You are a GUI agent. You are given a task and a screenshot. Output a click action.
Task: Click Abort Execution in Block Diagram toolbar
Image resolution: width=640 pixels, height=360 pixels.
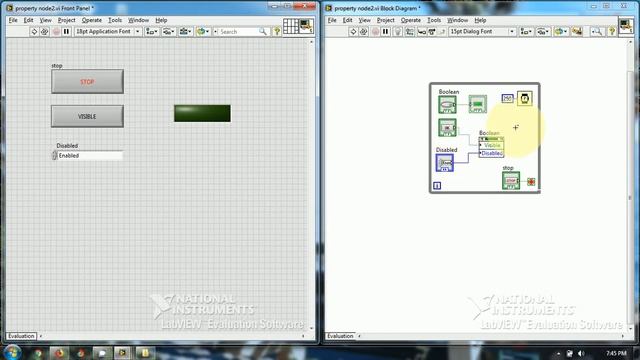(x=376, y=31)
